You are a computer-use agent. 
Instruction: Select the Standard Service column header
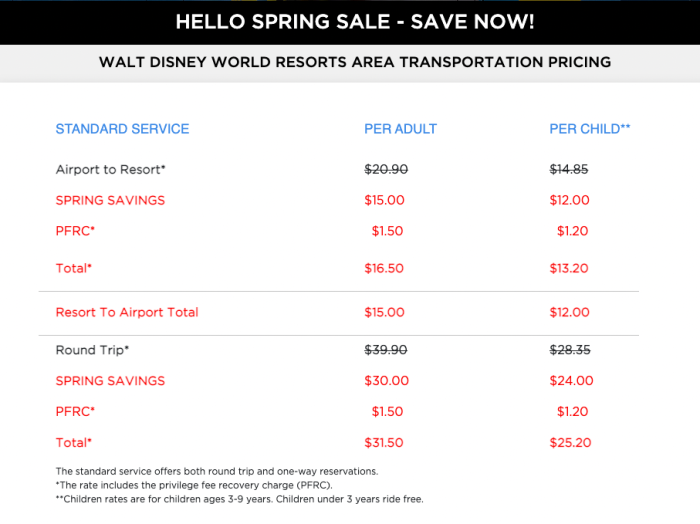point(122,129)
